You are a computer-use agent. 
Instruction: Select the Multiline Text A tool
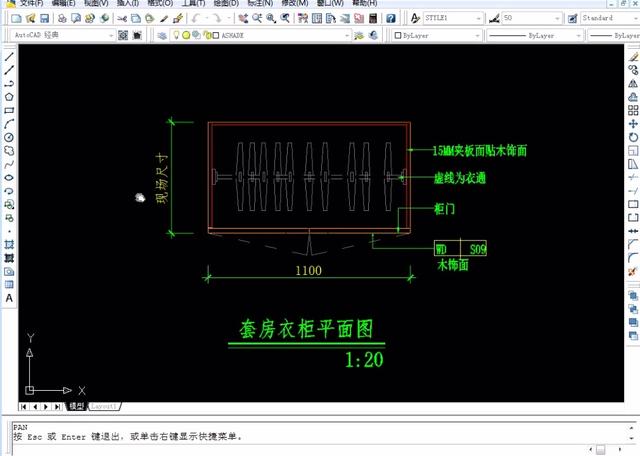point(9,298)
